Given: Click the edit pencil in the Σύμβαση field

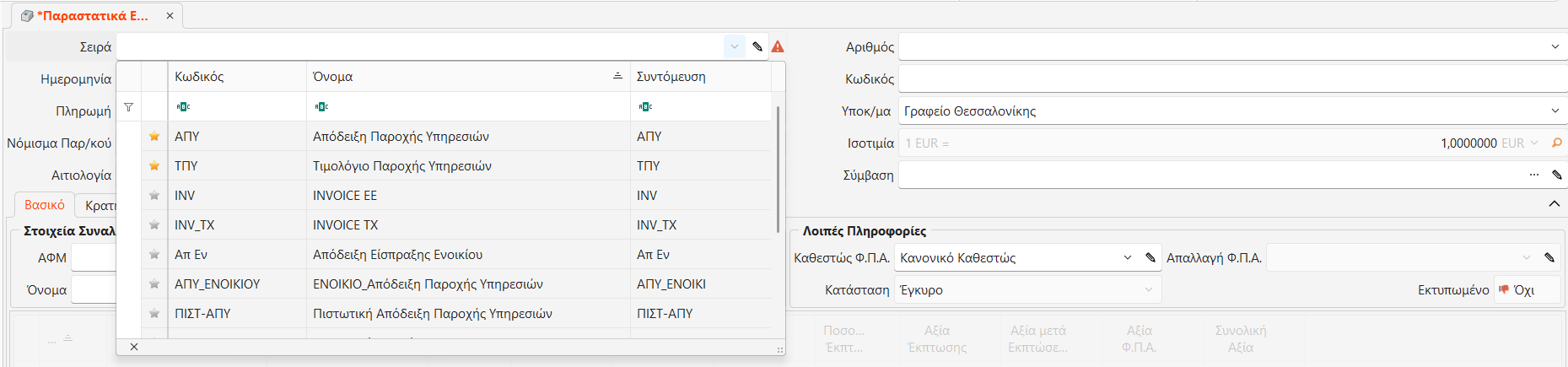Looking at the screenshot, I should (1557, 175).
